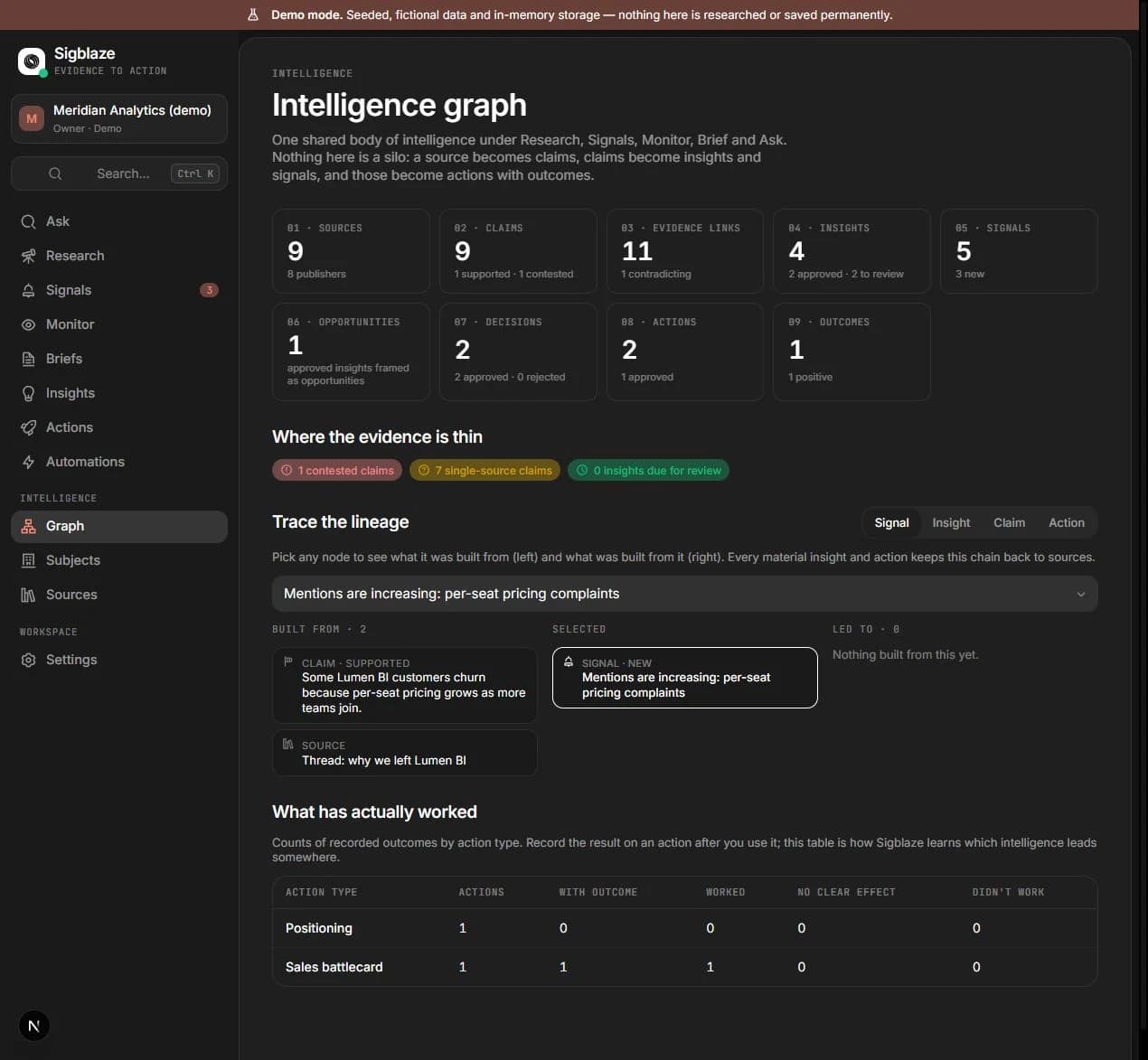Click the Meridian Analytics 'M' avatar

(32, 118)
